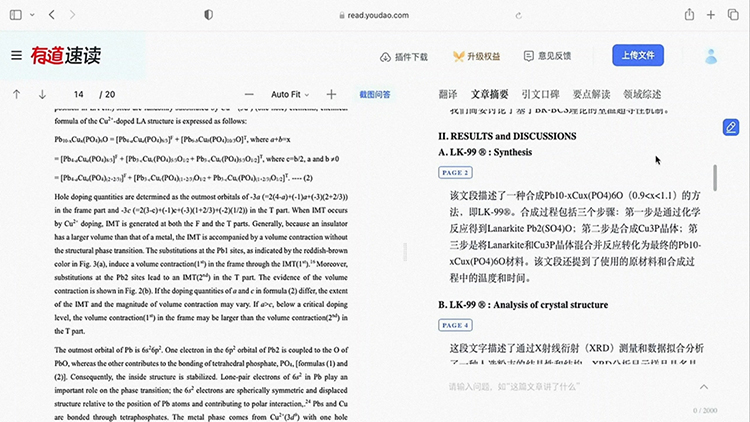The height and width of the screenshot is (422, 750).
Task: Jump to PAGE 2 reference tag
Action: [455, 172]
